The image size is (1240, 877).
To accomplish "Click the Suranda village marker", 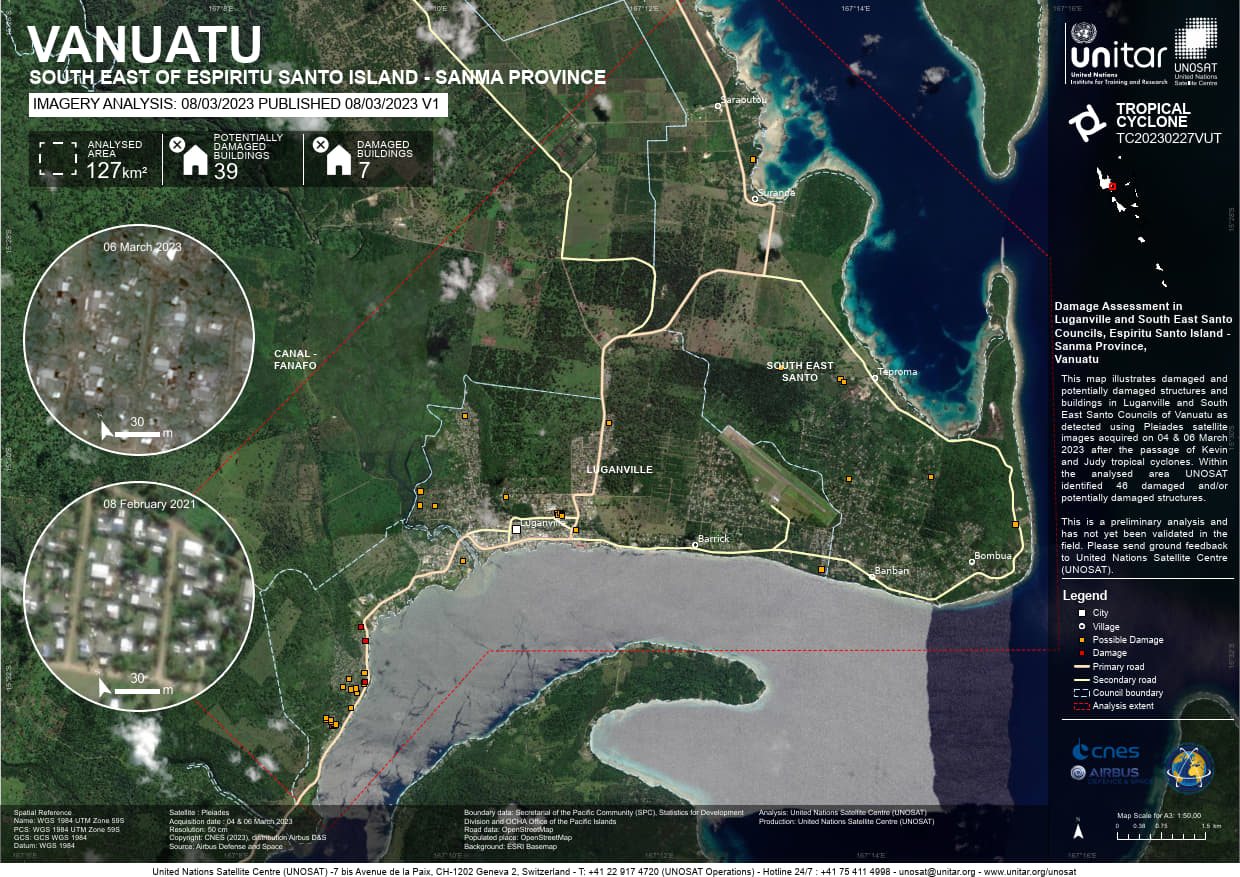I will [756, 199].
